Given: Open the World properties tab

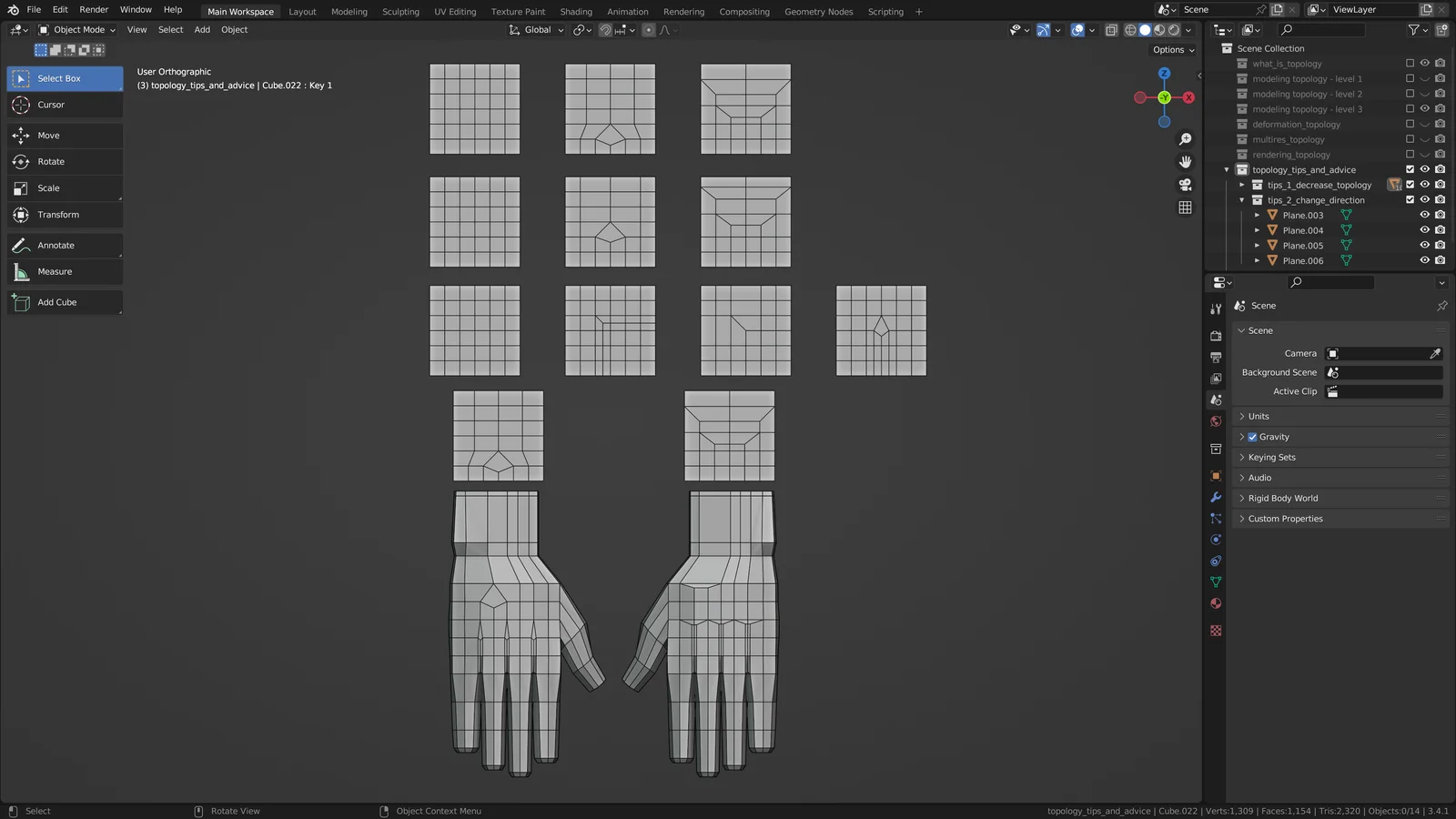Looking at the screenshot, I should (1216, 421).
